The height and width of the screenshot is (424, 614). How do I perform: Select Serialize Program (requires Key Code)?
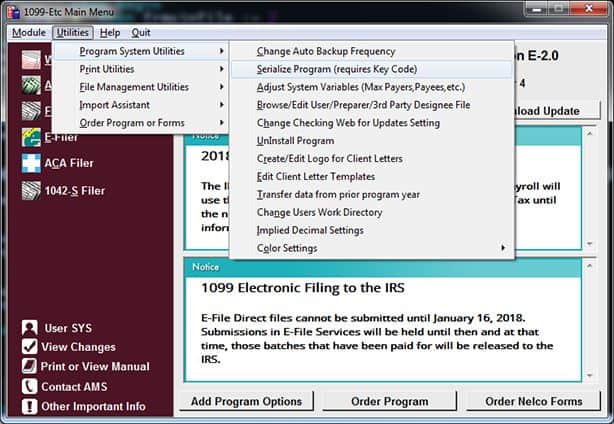(x=372, y=69)
